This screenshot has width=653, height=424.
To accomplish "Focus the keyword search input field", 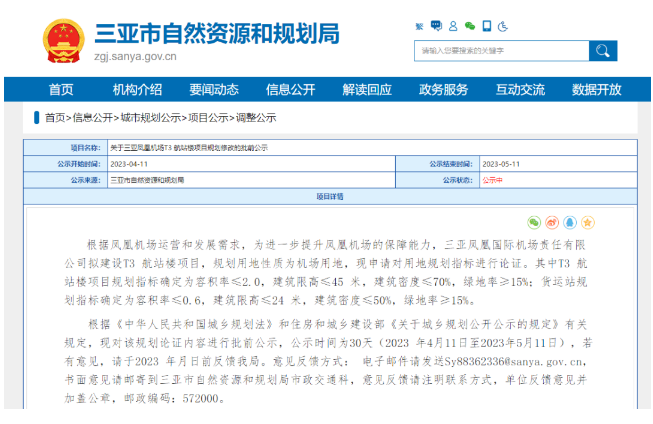I will point(502,50).
